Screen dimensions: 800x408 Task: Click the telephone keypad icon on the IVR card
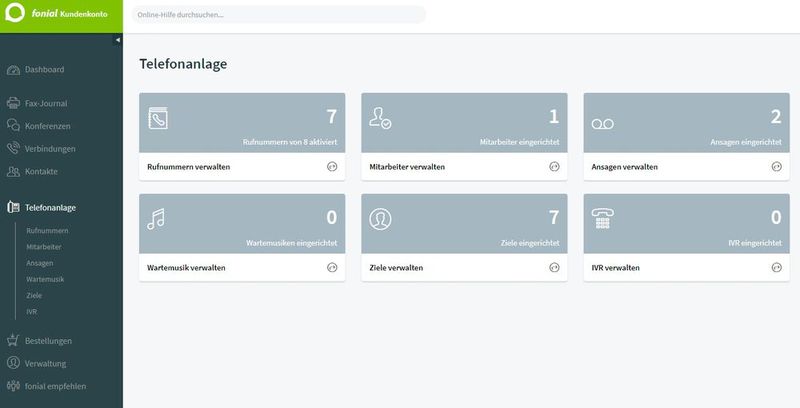pyautogui.click(x=603, y=218)
